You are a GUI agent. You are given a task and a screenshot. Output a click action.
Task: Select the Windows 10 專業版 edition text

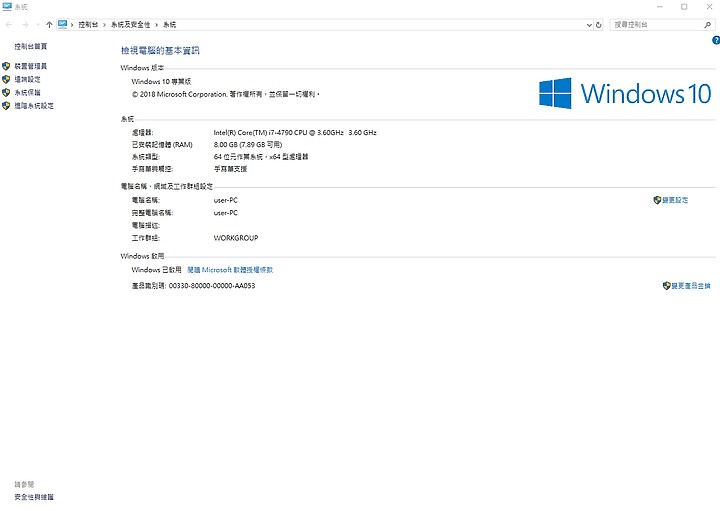point(161,82)
